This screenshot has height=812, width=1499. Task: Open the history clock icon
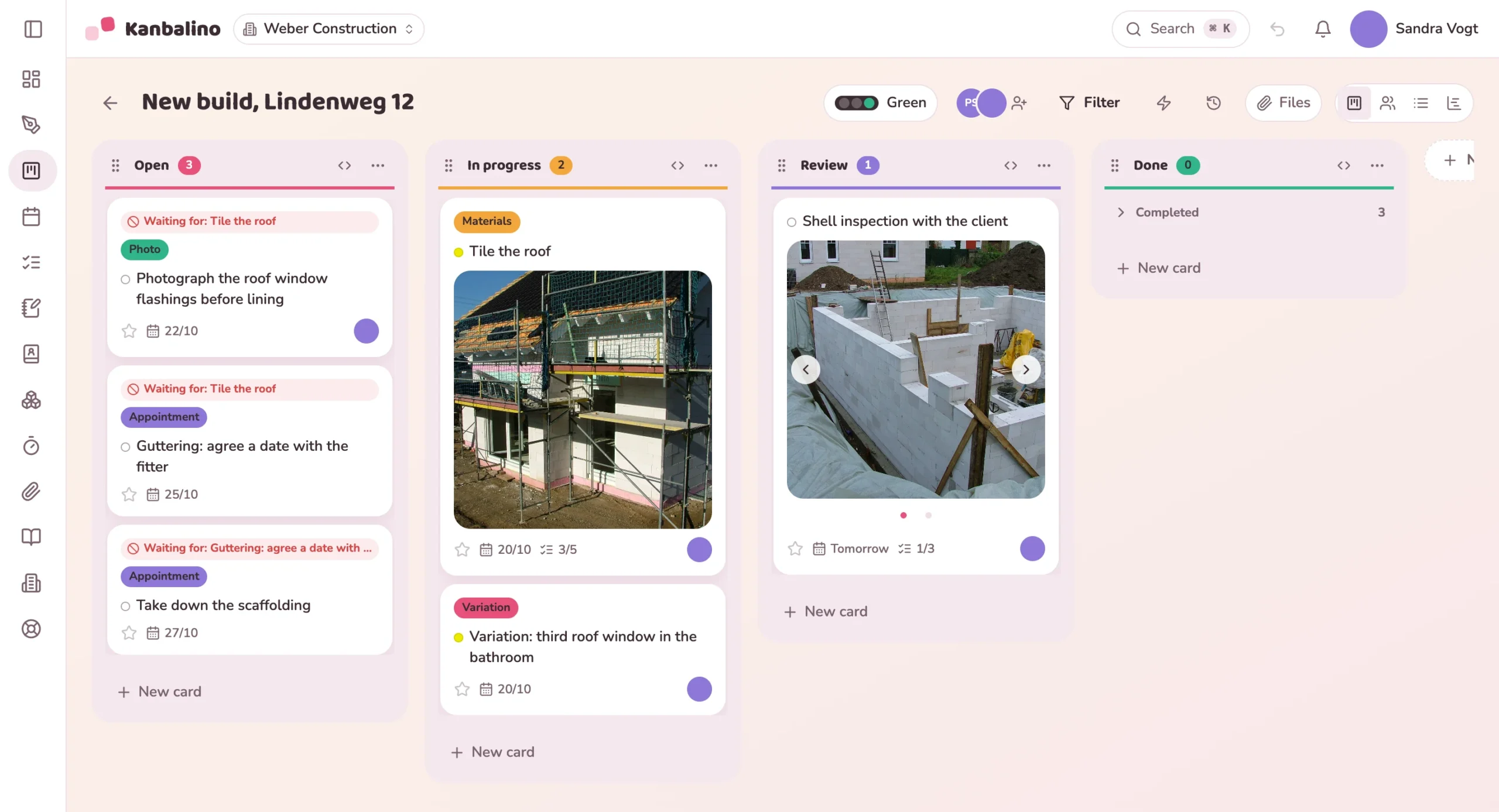point(1213,103)
